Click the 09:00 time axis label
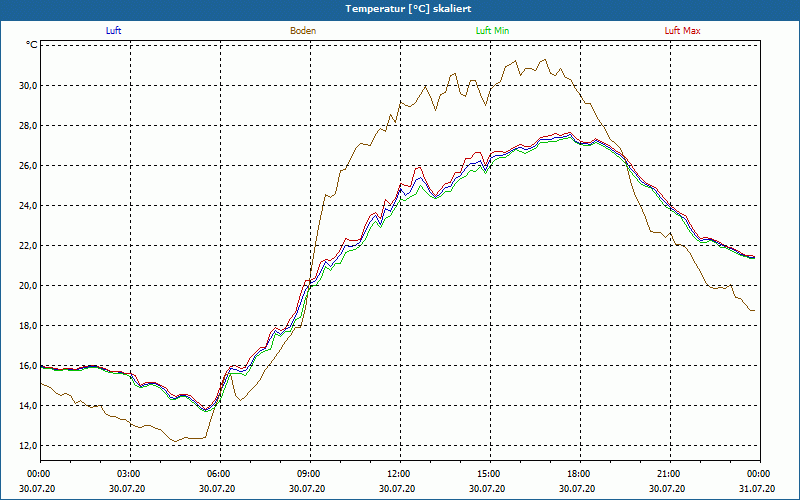This screenshot has width=800, height=500. [310, 474]
